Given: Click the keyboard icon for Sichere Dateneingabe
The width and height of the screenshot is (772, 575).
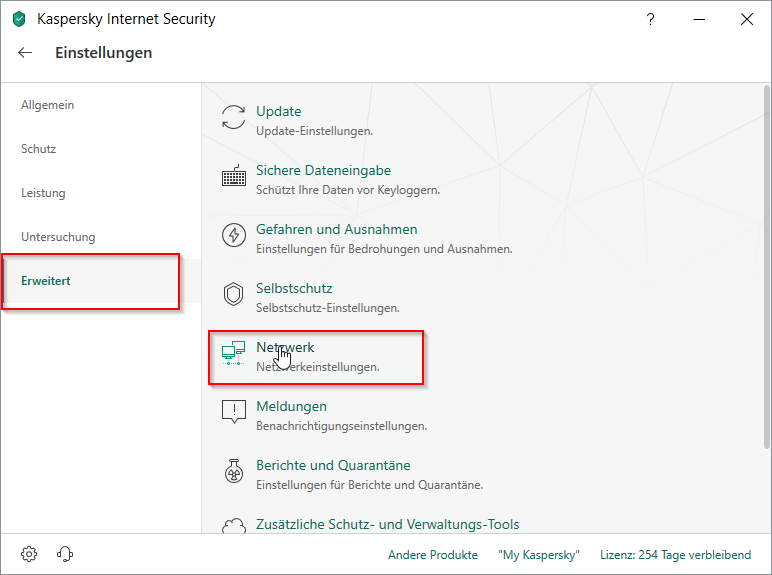Looking at the screenshot, I should [233, 177].
